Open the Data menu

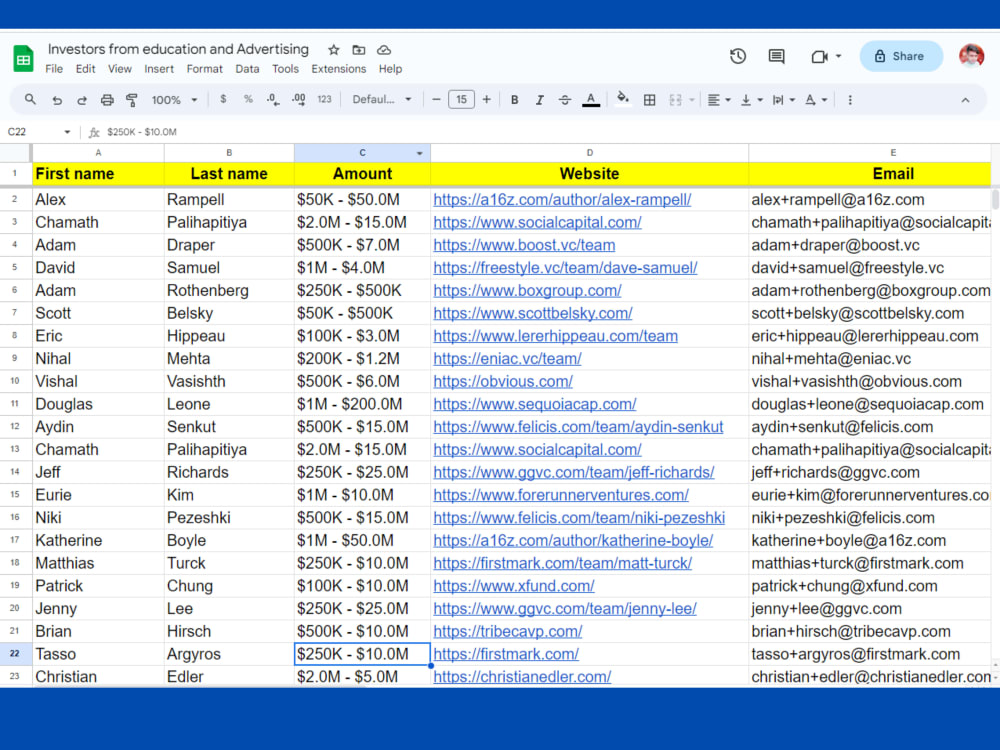pyautogui.click(x=247, y=69)
